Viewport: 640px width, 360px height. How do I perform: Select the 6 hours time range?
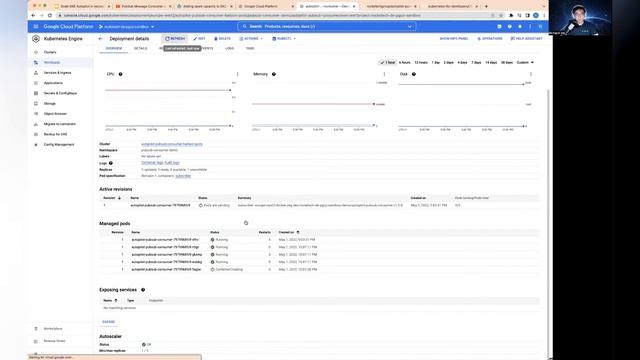pyautogui.click(x=404, y=62)
